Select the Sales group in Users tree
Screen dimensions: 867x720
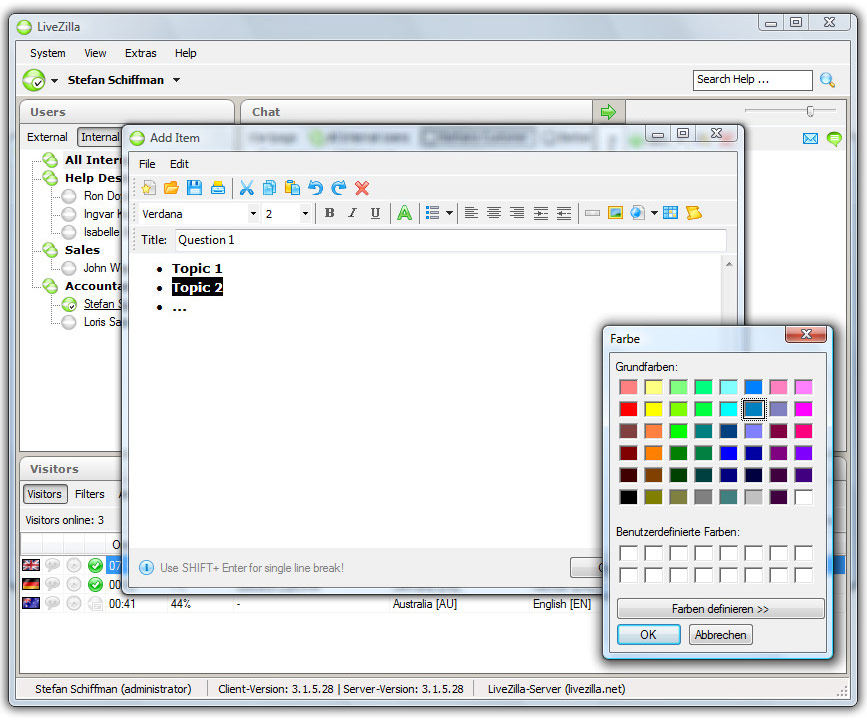pos(82,250)
